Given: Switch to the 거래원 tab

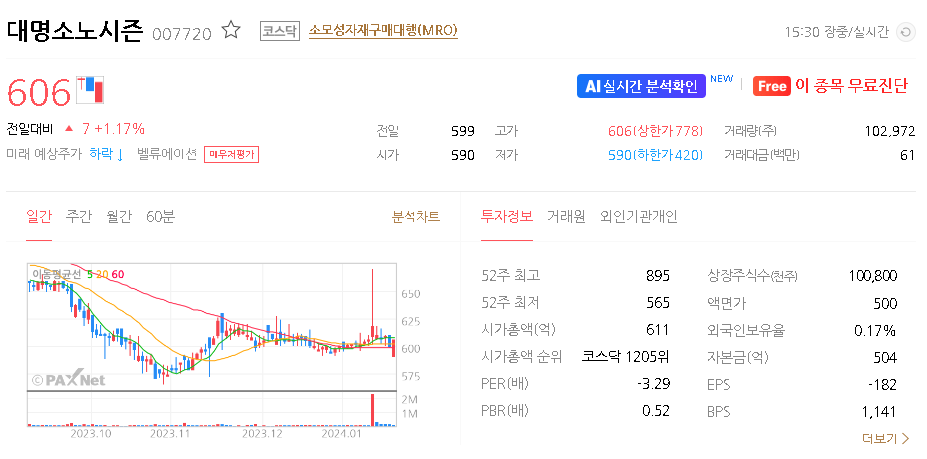Looking at the screenshot, I should [566, 216].
